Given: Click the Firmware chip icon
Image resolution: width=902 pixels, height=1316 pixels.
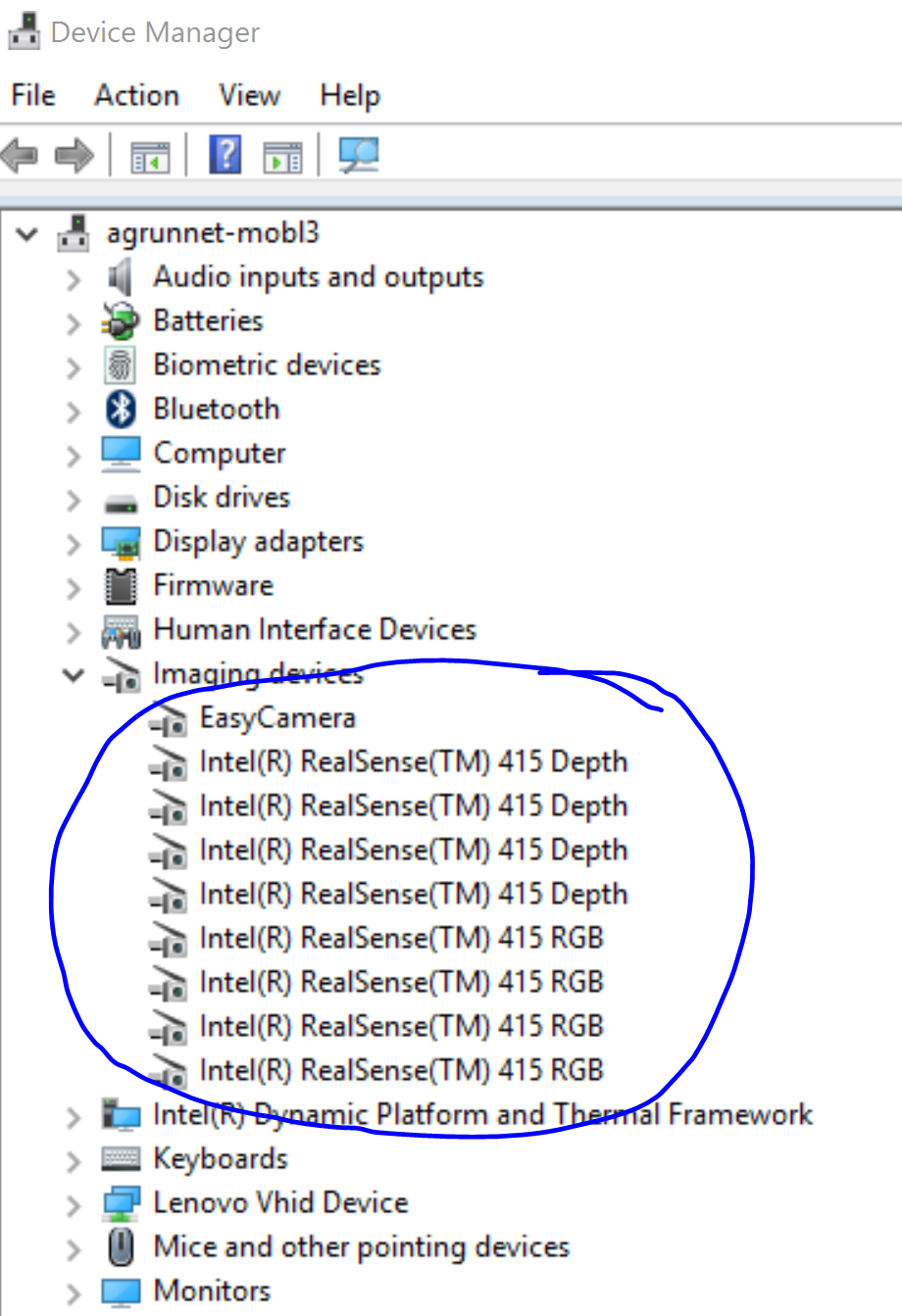Looking at the screenshot, I should [x=121, y=586].
